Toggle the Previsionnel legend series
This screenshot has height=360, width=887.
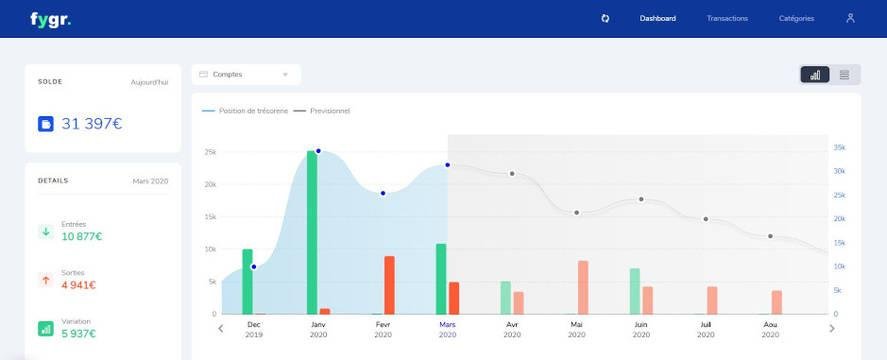324,111
